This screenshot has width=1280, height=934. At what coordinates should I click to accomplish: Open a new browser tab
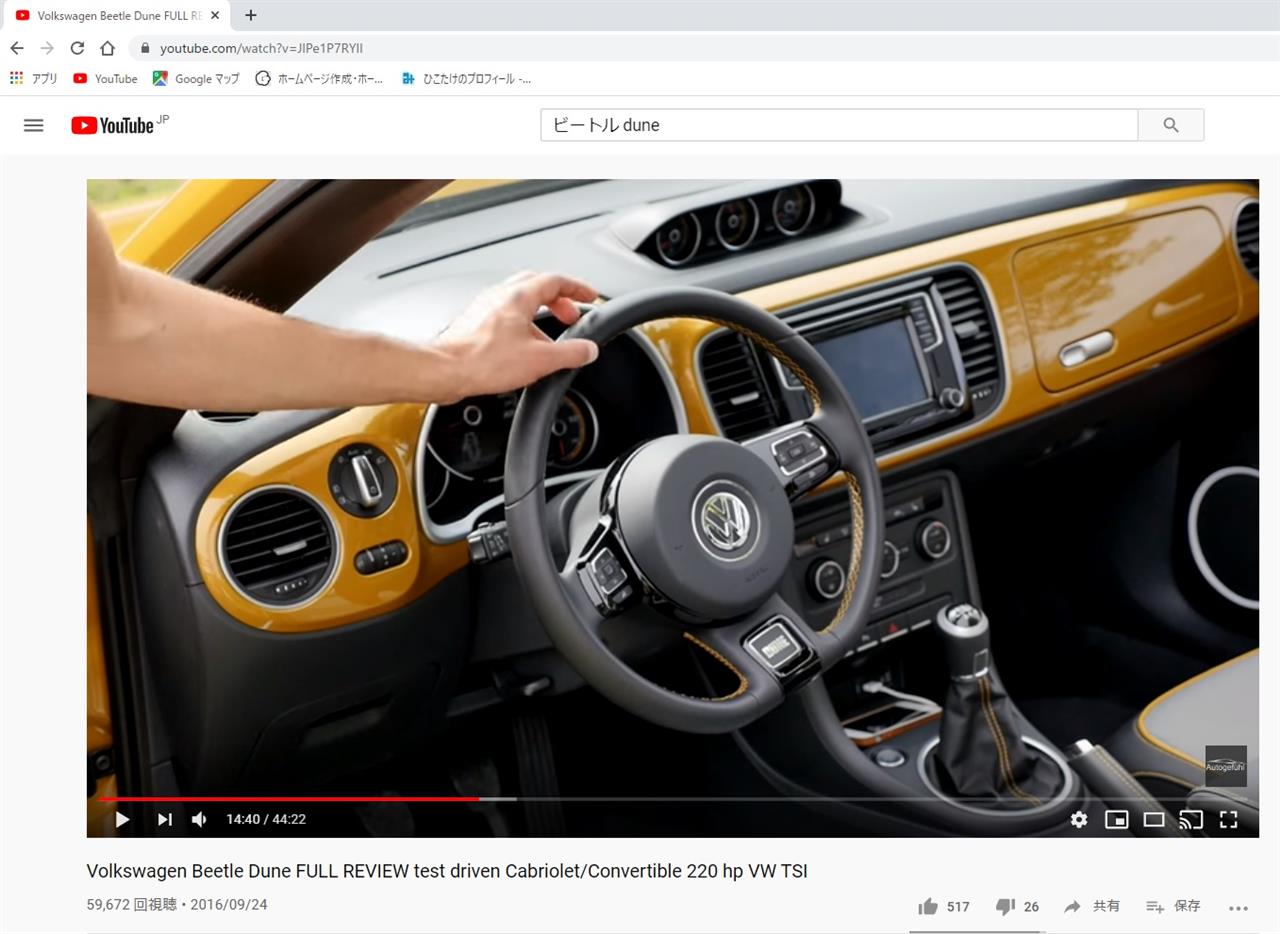250,15
